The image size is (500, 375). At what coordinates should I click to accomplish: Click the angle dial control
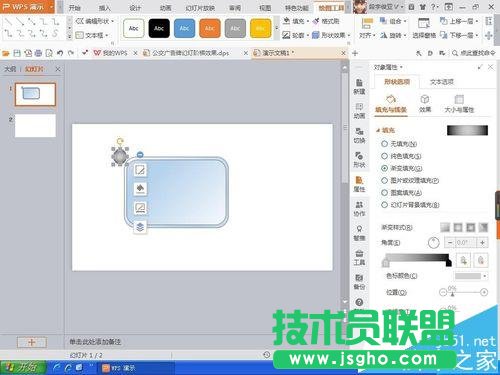pos(434,243)
